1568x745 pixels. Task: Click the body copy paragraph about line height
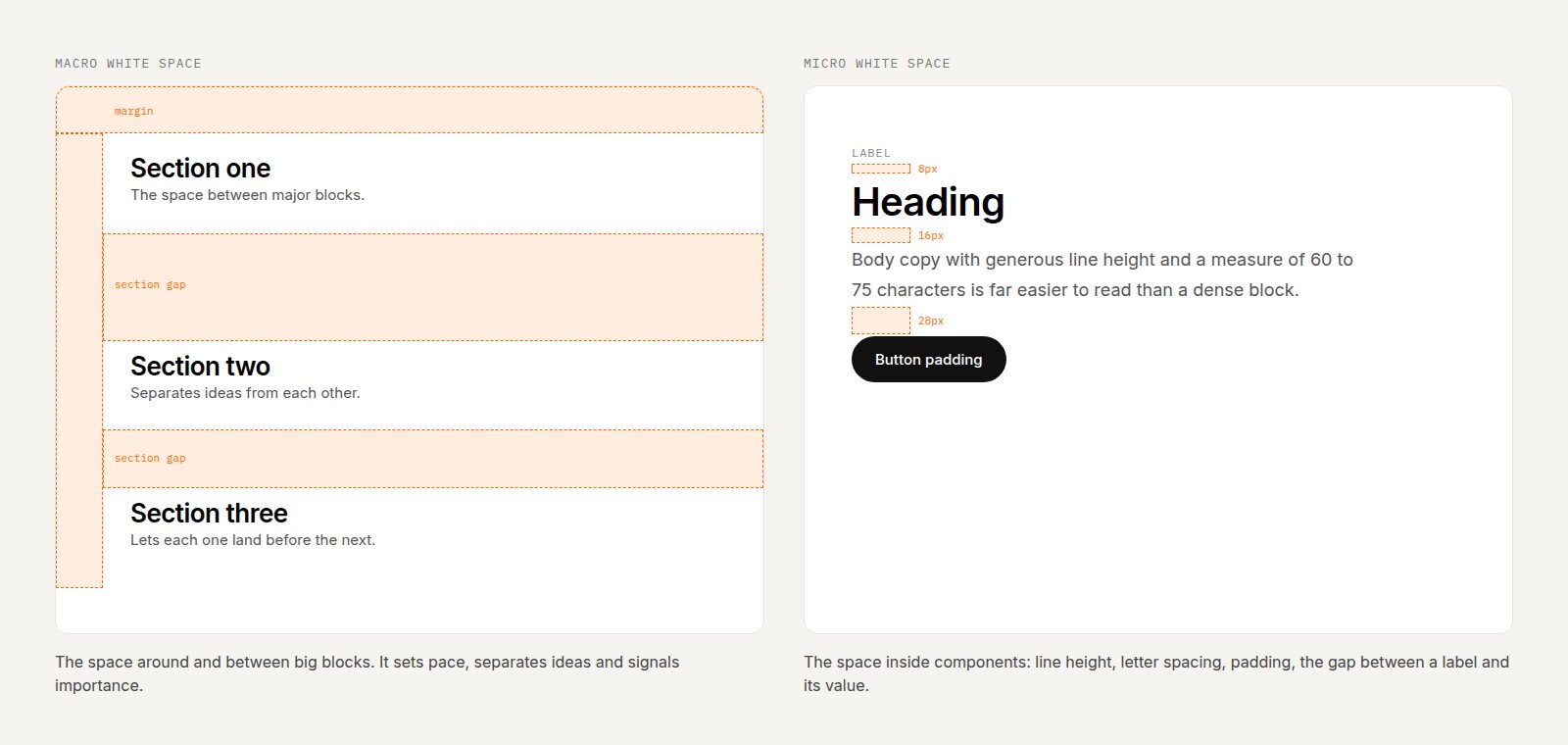tap(1102, 274)
